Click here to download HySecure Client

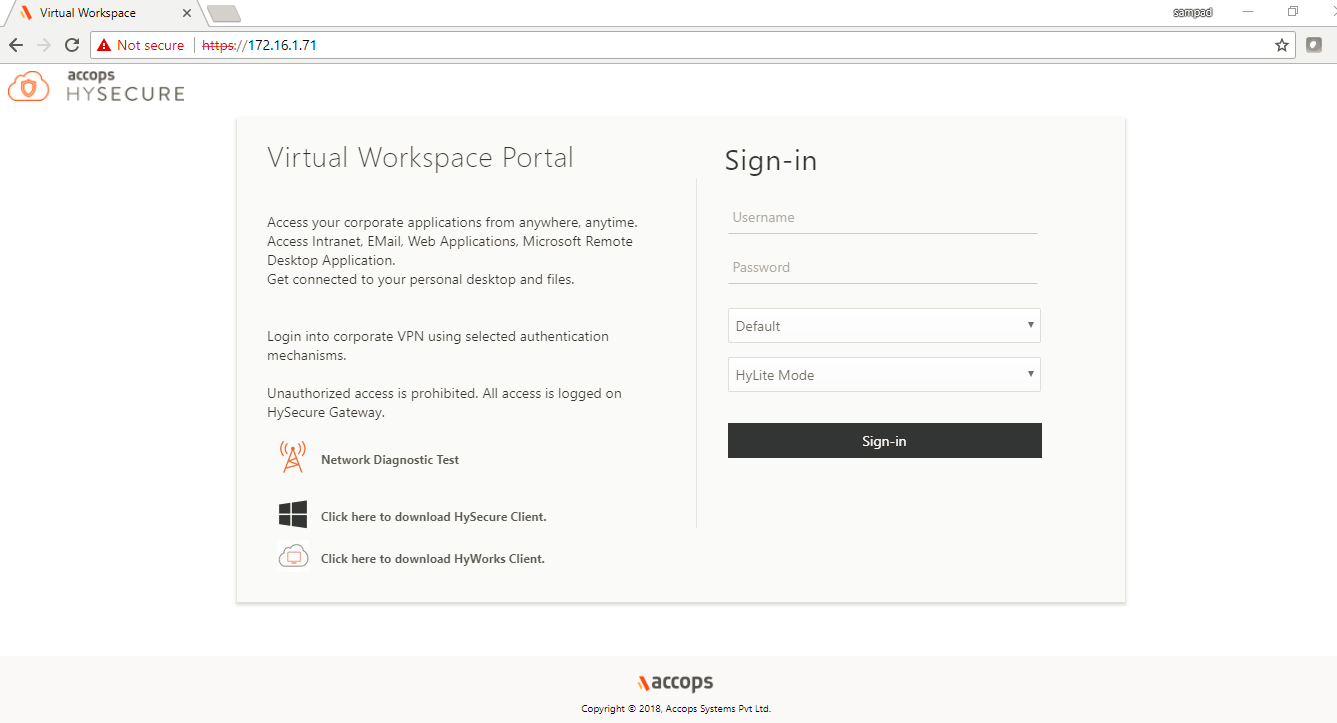tap(434, 517)
